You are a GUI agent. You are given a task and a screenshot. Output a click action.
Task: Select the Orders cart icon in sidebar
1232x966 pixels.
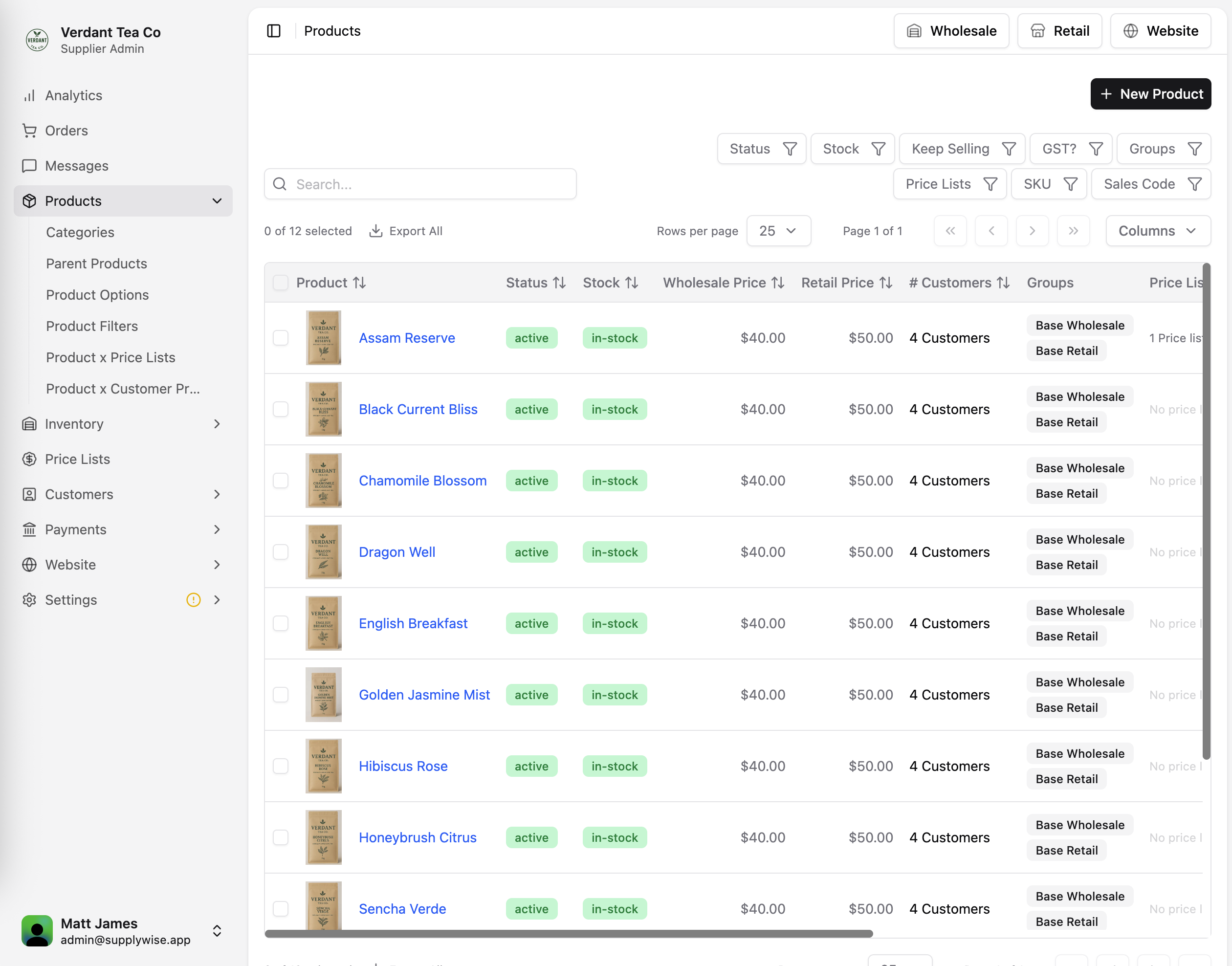click(30, 130)
